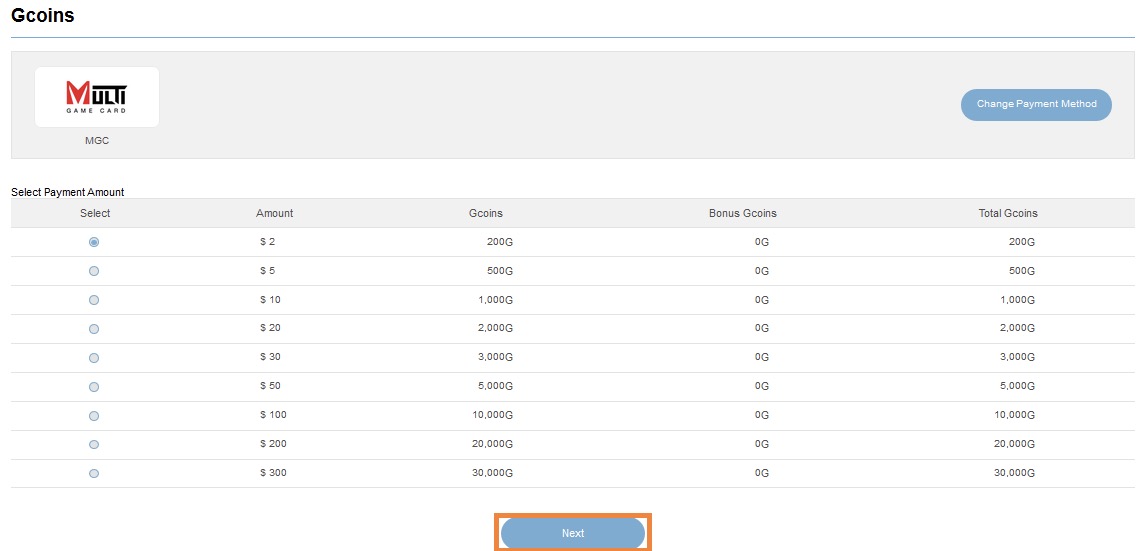Click the $ 300 amount cell
Image resolution: width=1148 pixels, height=551 pixels.
click(x=273, y=473)
